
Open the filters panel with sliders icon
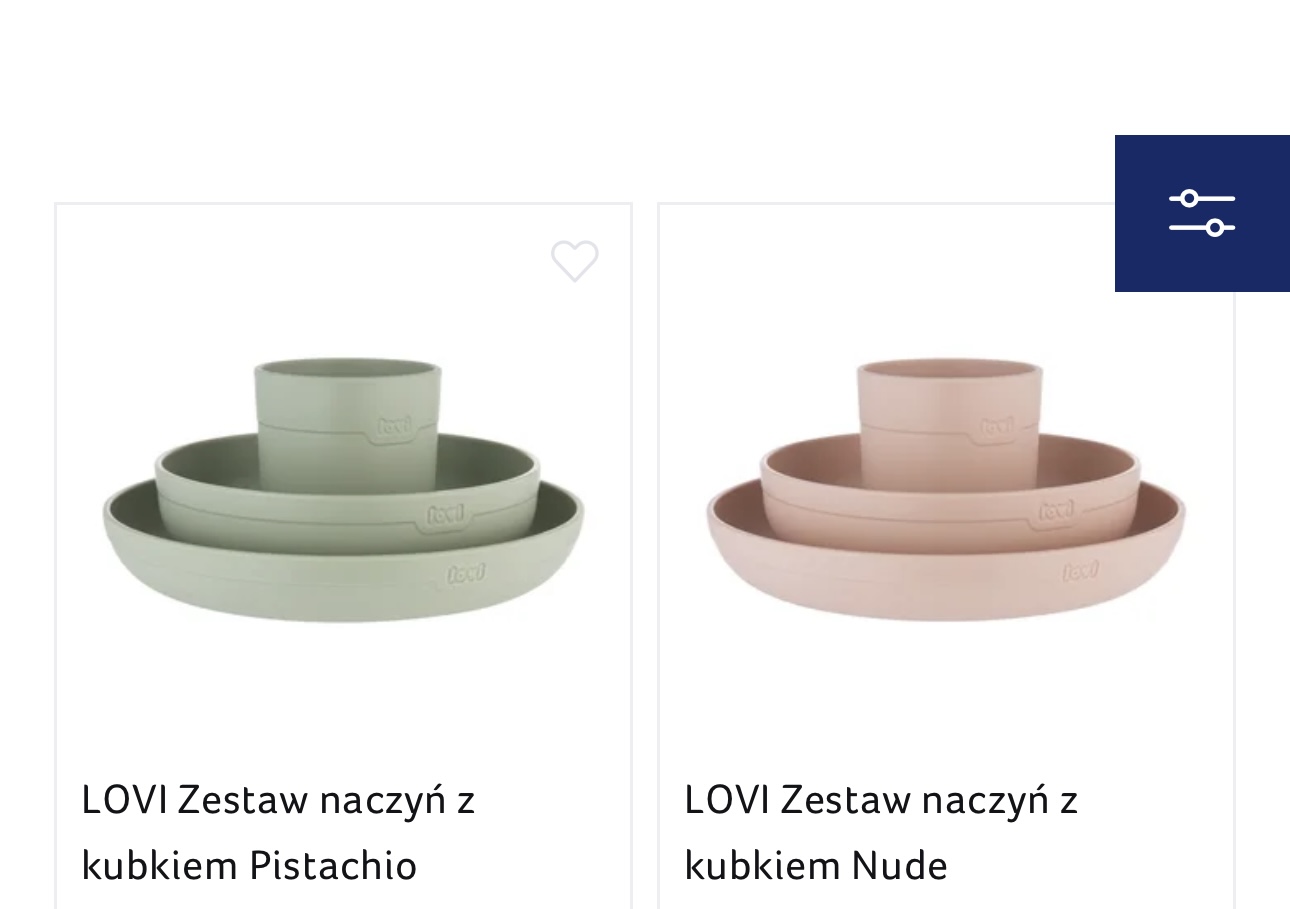click(1202, 213)
